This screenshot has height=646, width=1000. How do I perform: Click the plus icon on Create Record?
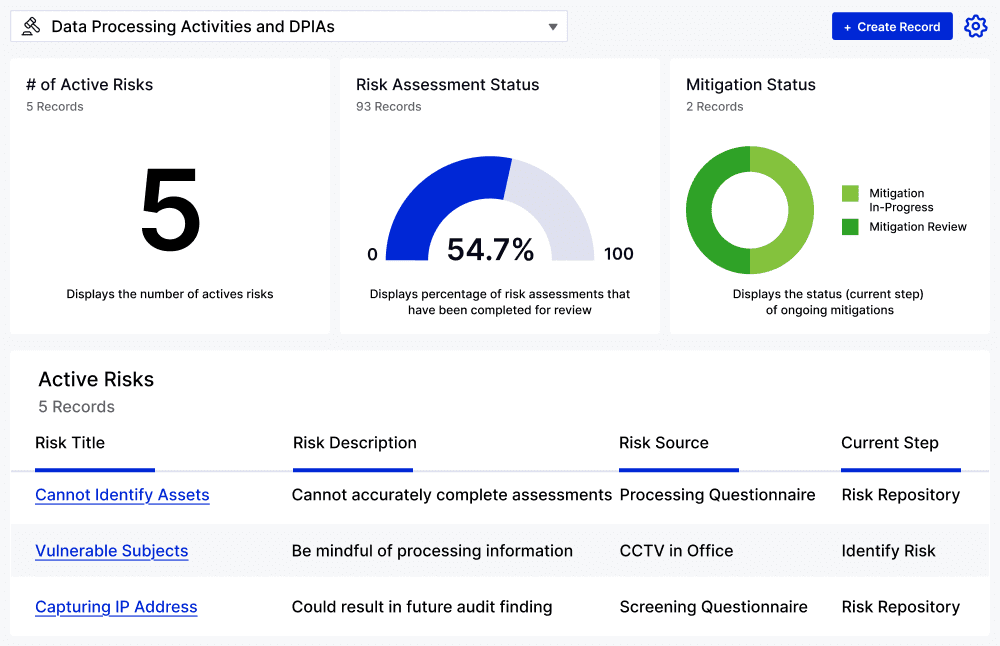(847, 26)
